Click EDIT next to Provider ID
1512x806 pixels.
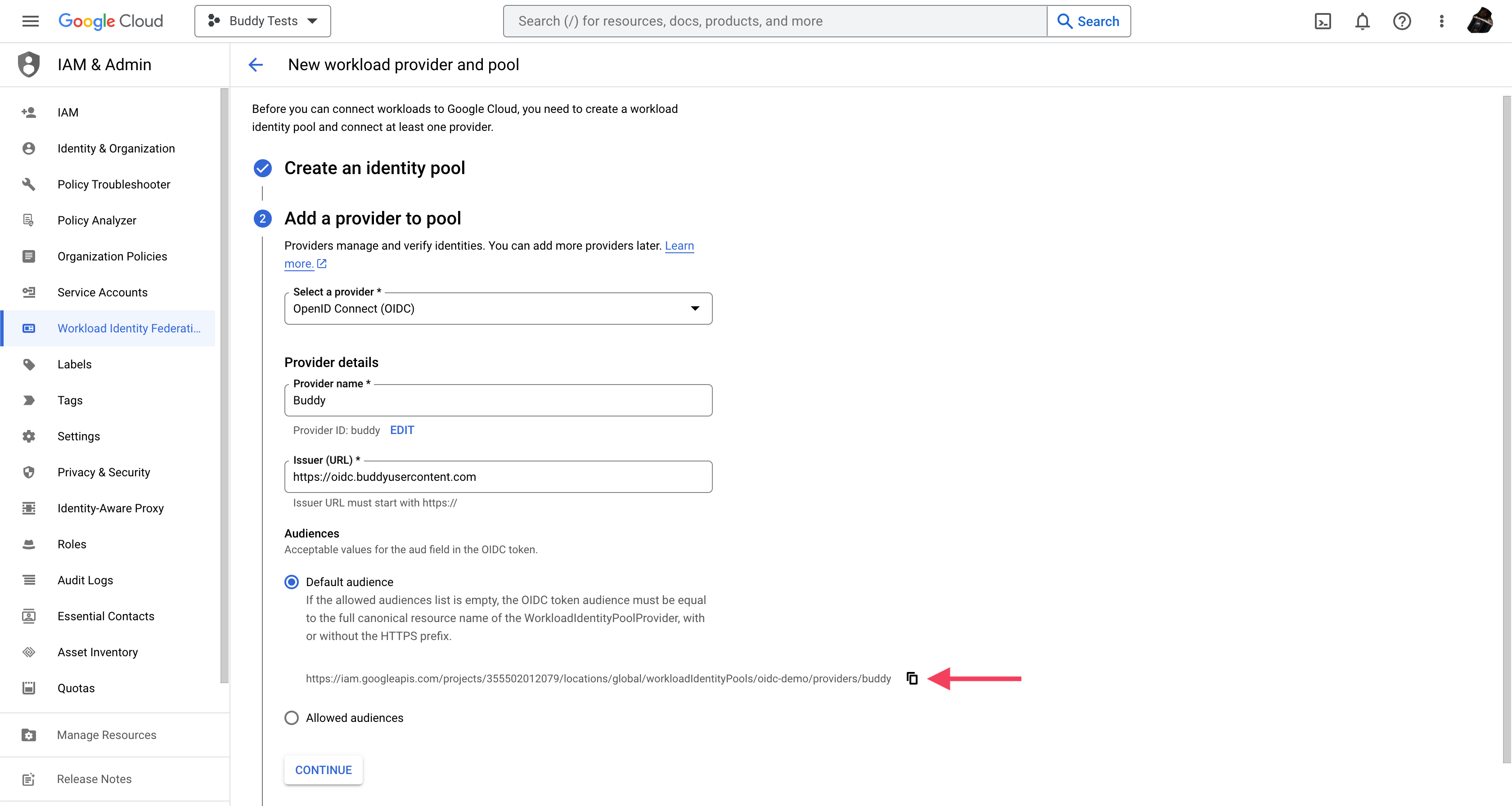[402, 430]
